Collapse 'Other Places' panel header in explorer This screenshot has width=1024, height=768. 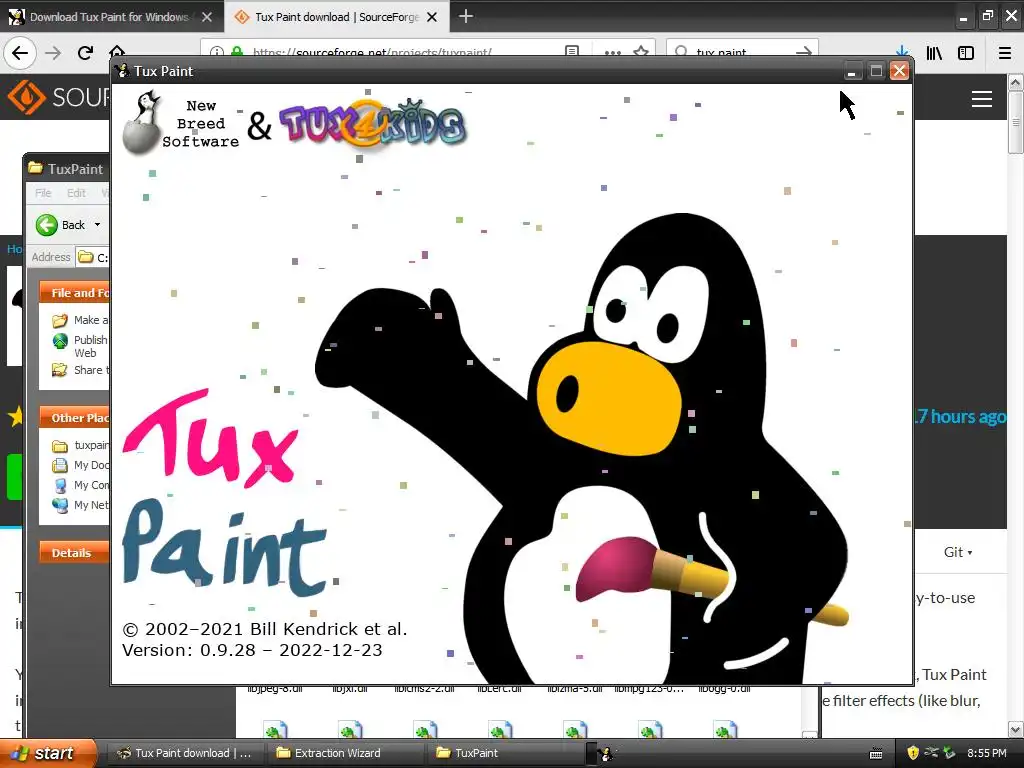pos(74,418)
